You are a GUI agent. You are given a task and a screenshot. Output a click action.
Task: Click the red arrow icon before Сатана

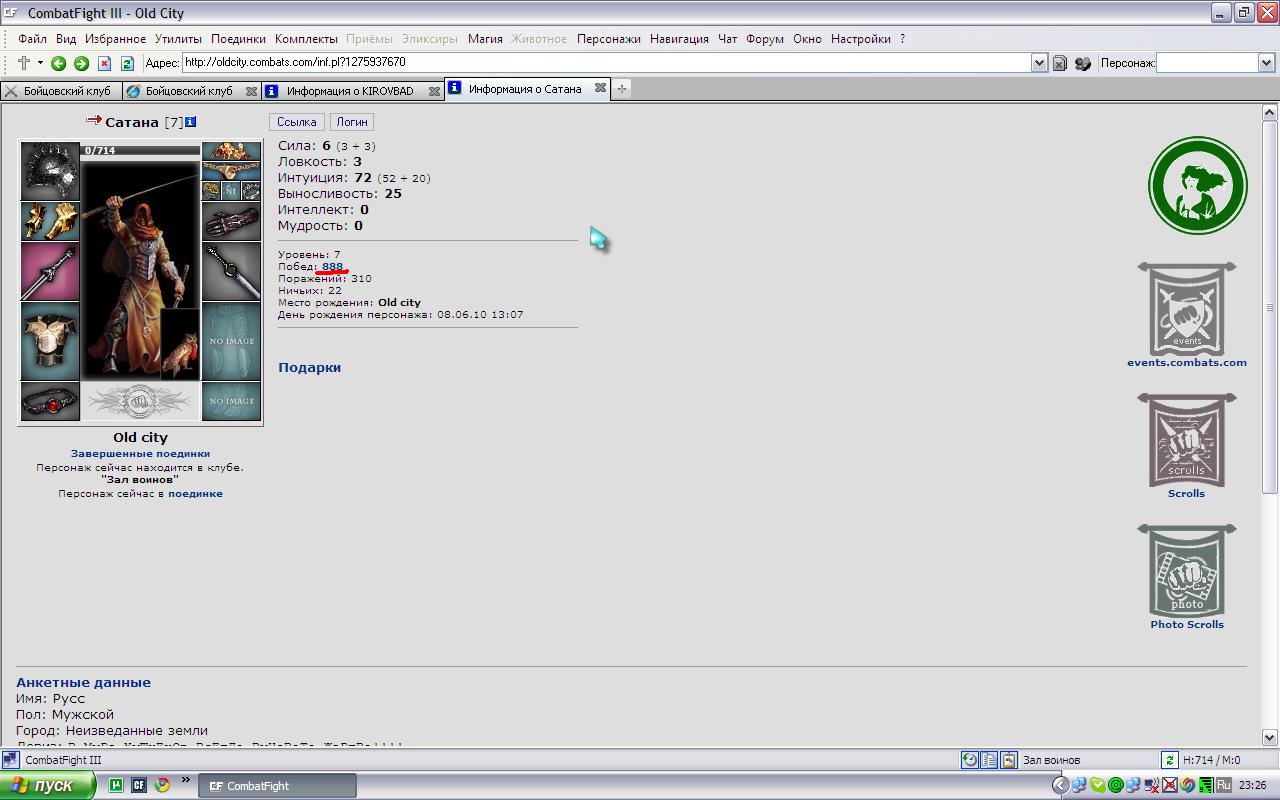(94, 120)
